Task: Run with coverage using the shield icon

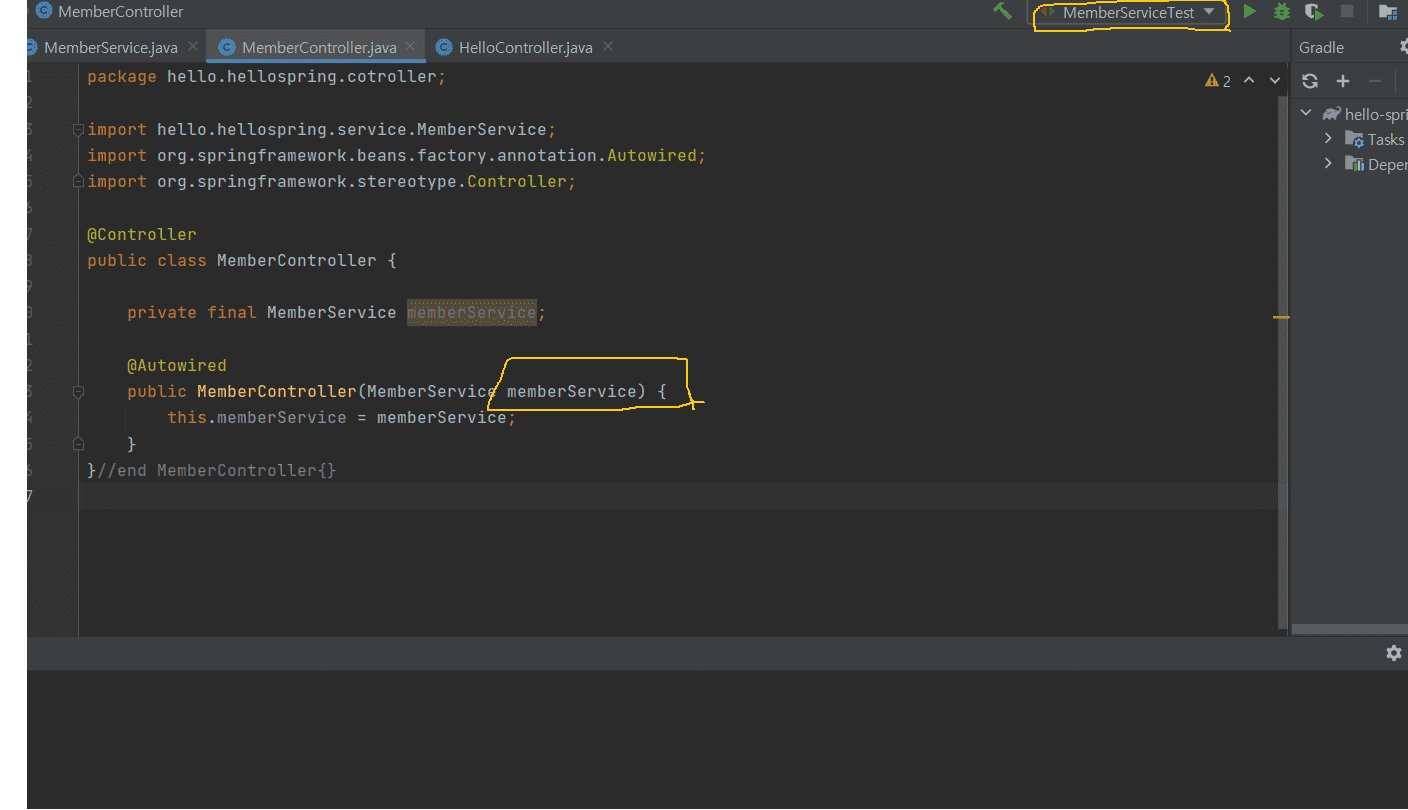Action: click(x=1314, y=12)
